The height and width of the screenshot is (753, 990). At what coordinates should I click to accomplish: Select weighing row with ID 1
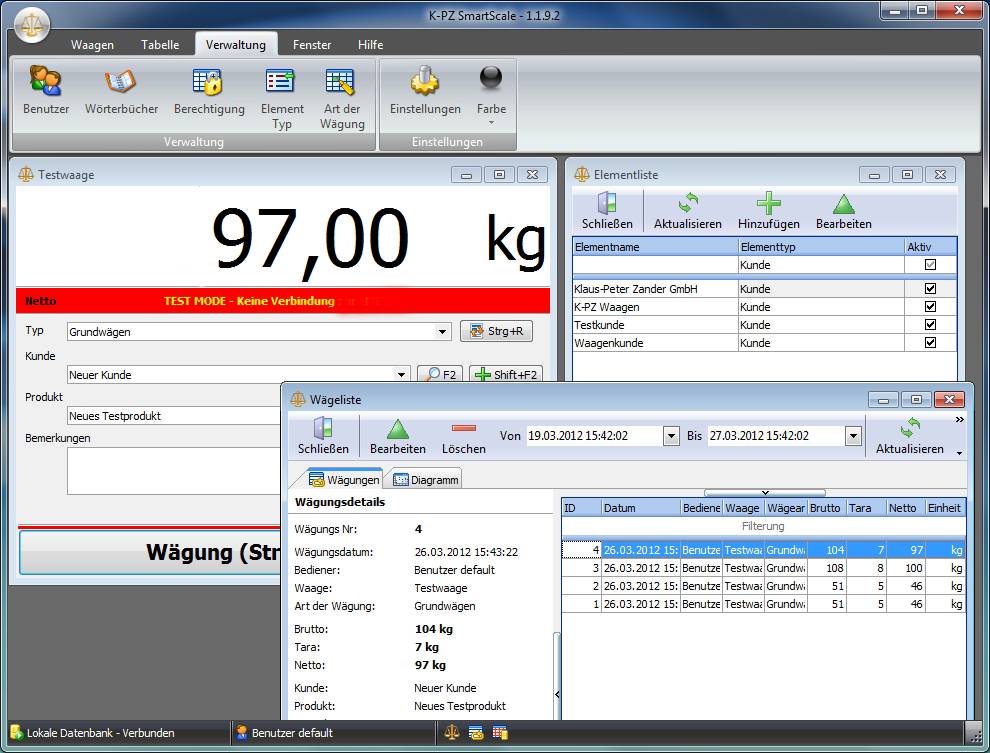(x=763, y=604)
